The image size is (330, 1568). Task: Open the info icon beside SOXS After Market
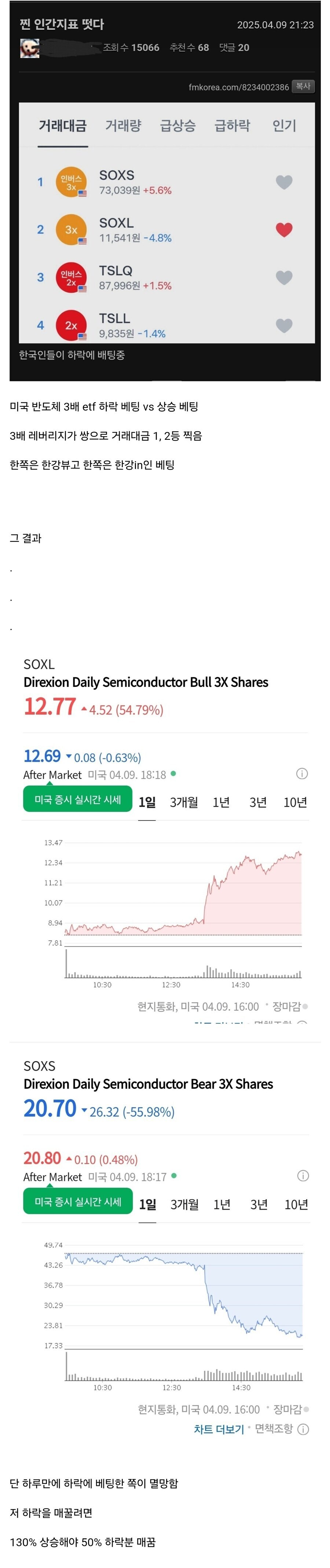click(302, 1176)
